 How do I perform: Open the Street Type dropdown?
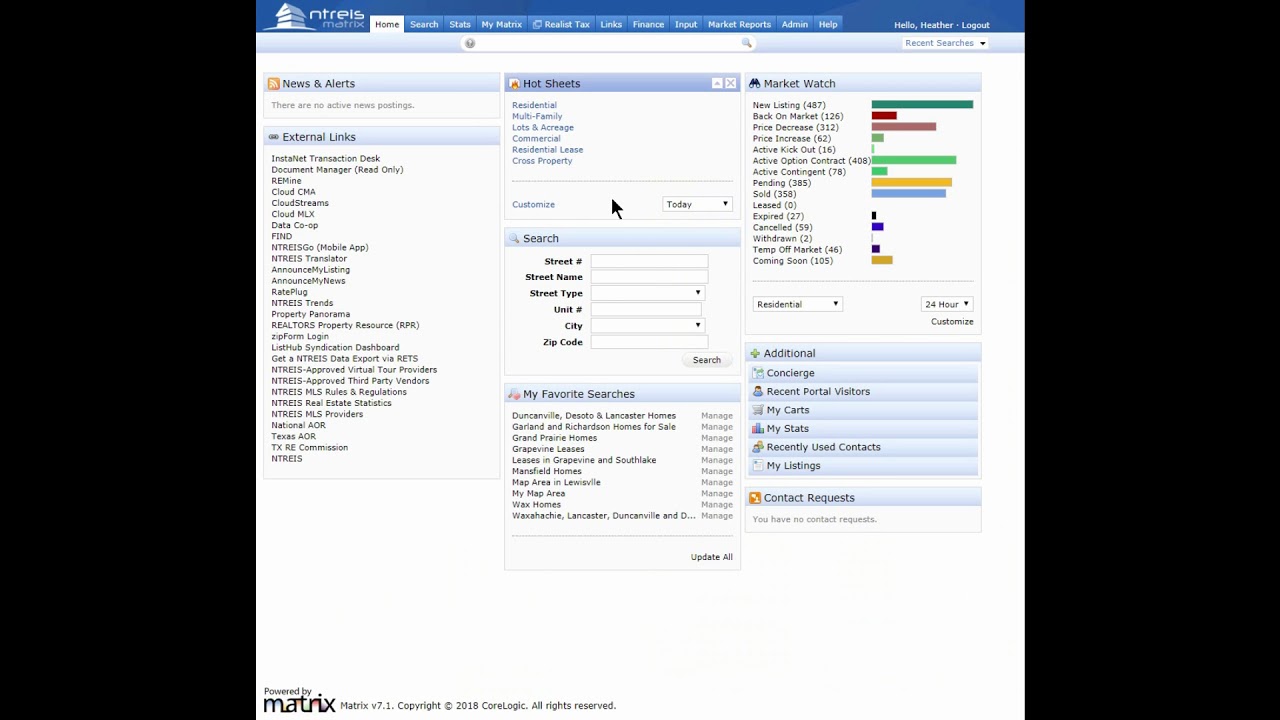(x=647, y=293)
